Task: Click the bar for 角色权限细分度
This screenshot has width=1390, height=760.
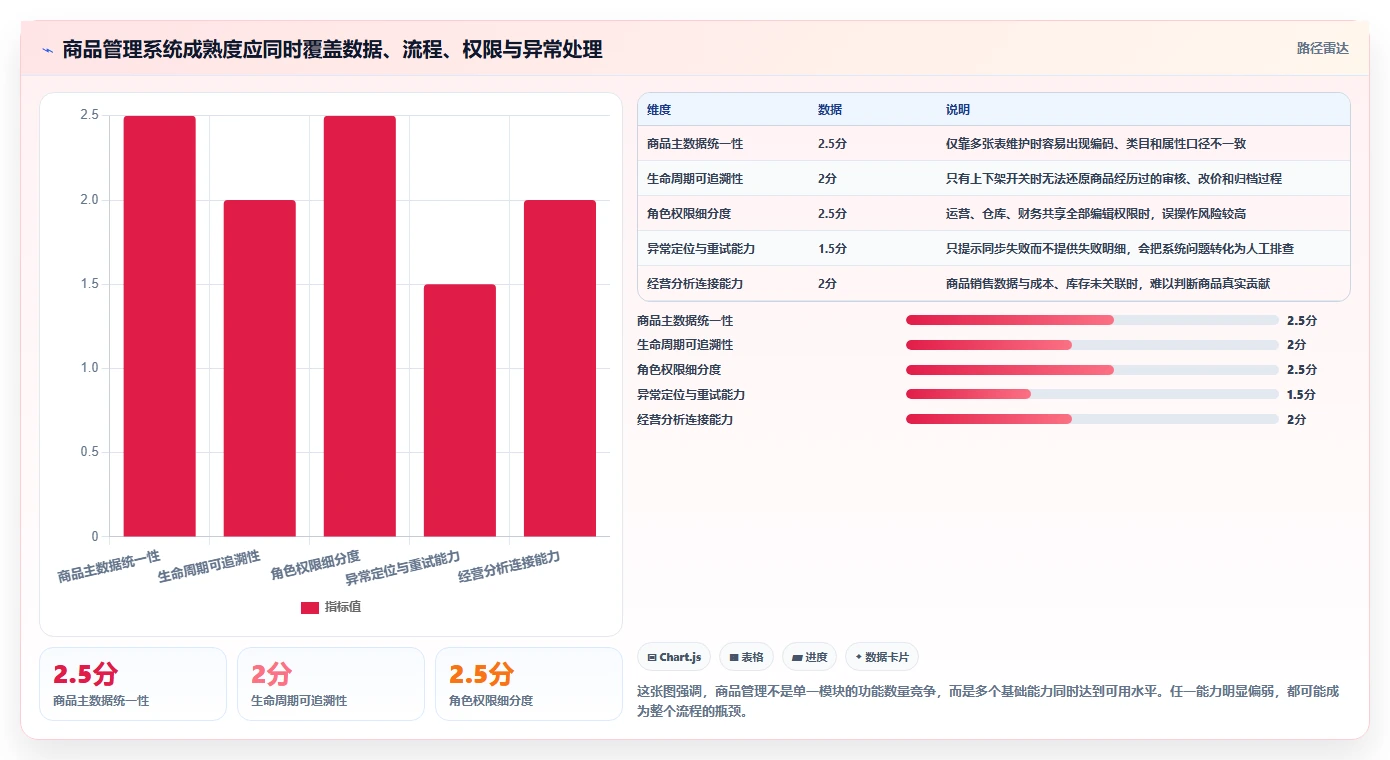Action: (x=360, y=326)
